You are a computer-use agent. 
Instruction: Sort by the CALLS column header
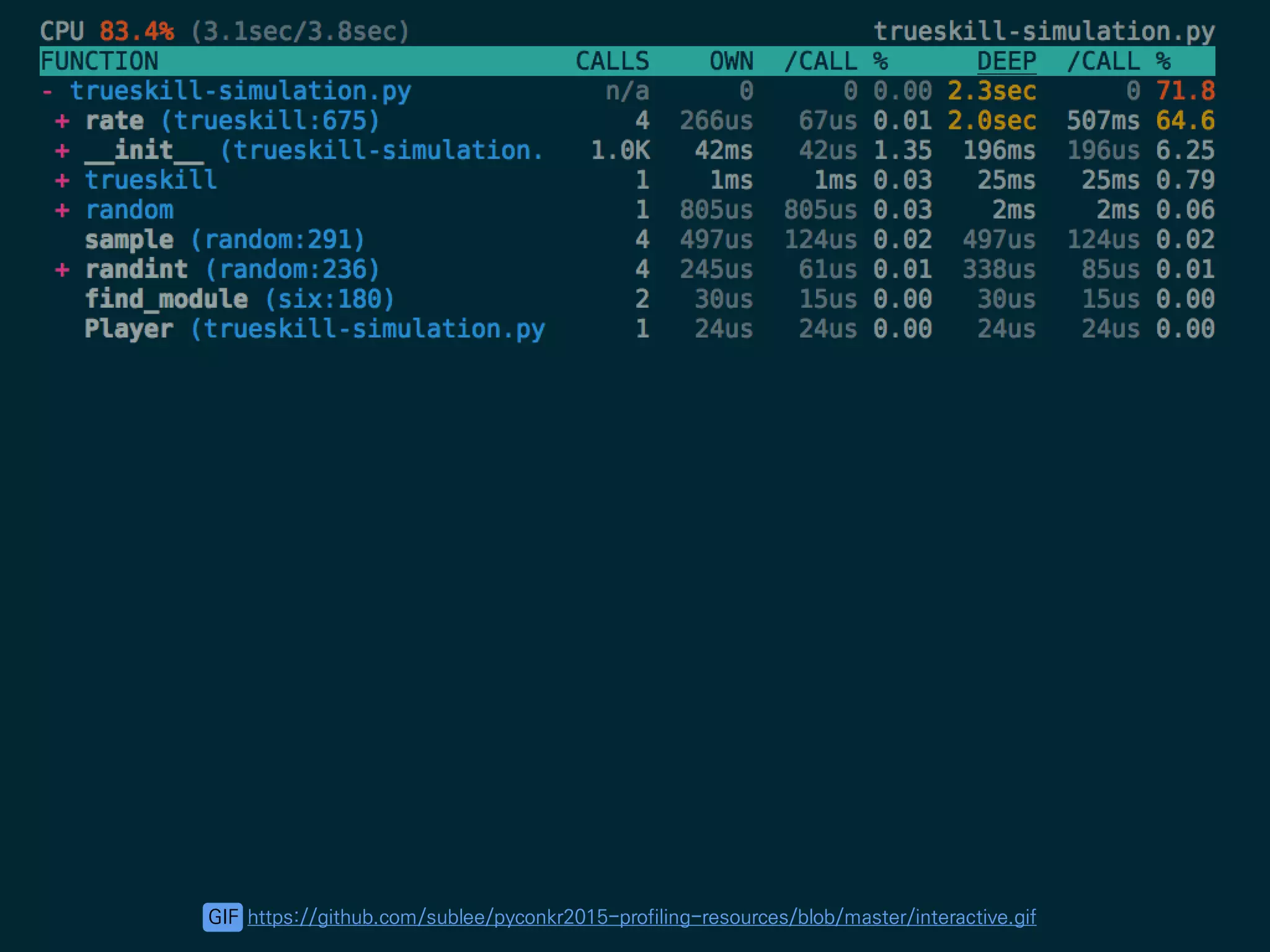click(612, 61)
